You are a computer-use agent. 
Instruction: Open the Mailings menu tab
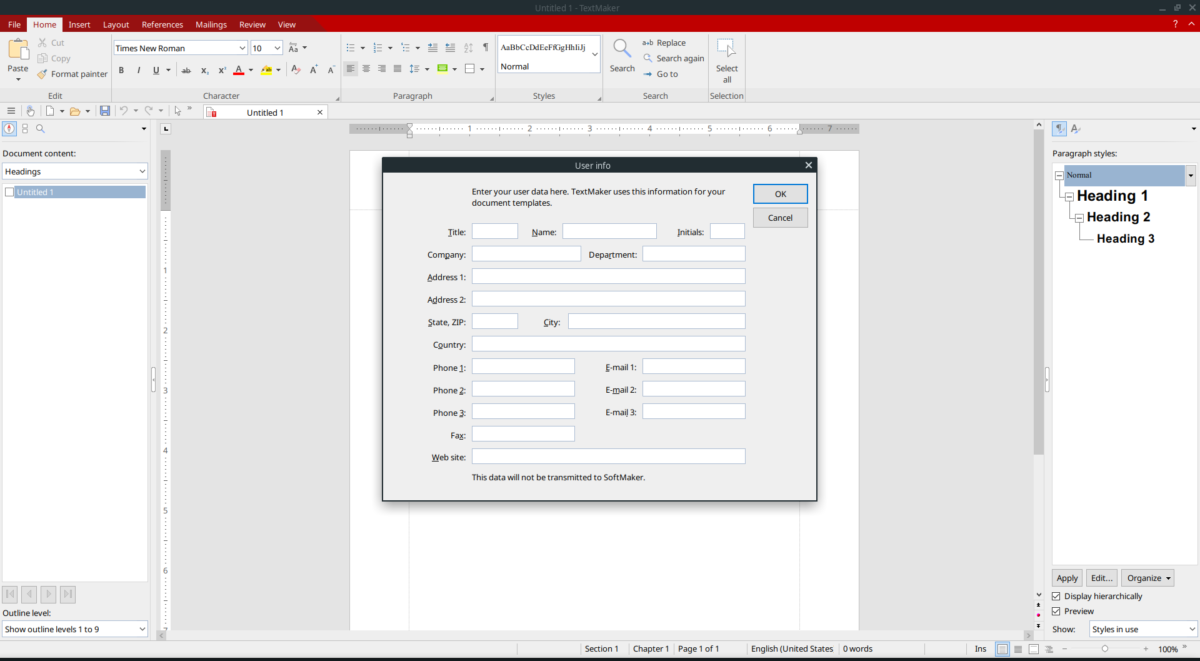[211, 24]
